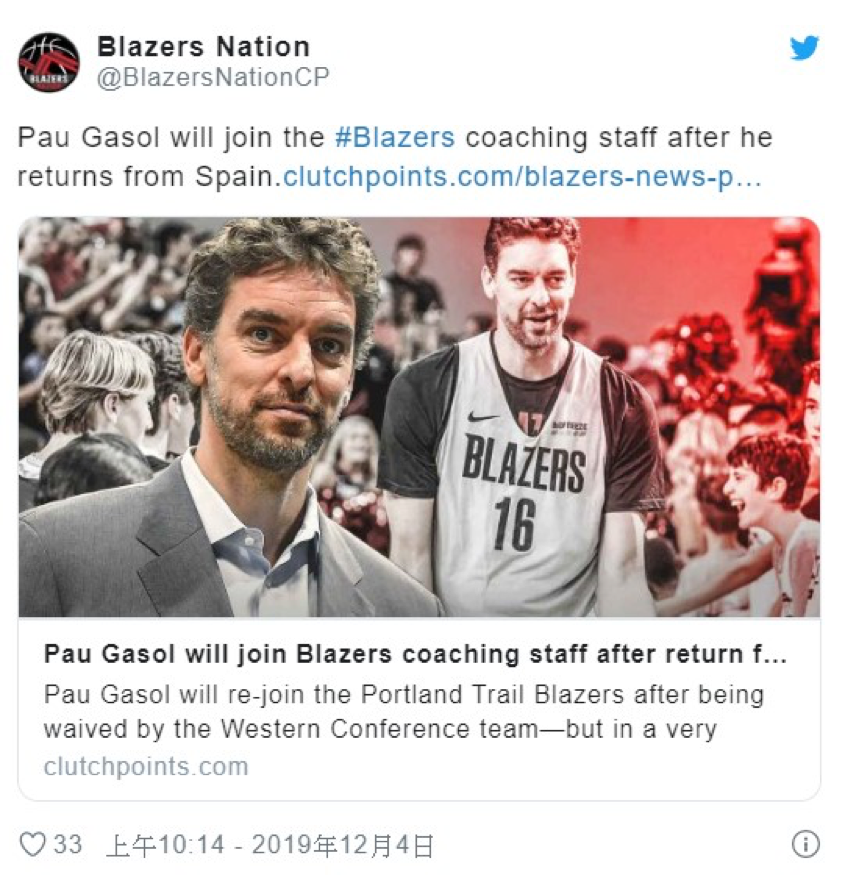843x881 pixels.
Task: Open the #Blazers hashtag
Action: click(395, 138)
